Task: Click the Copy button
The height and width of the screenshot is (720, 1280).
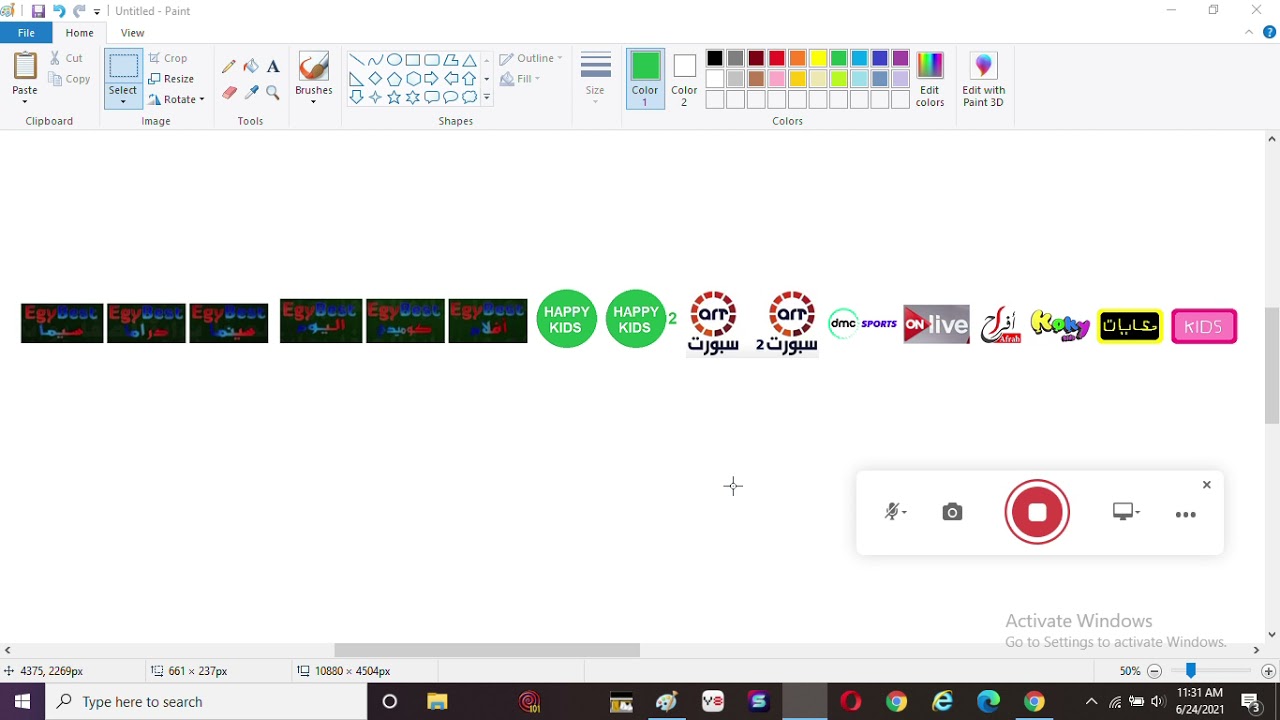Action: (69, 79)
